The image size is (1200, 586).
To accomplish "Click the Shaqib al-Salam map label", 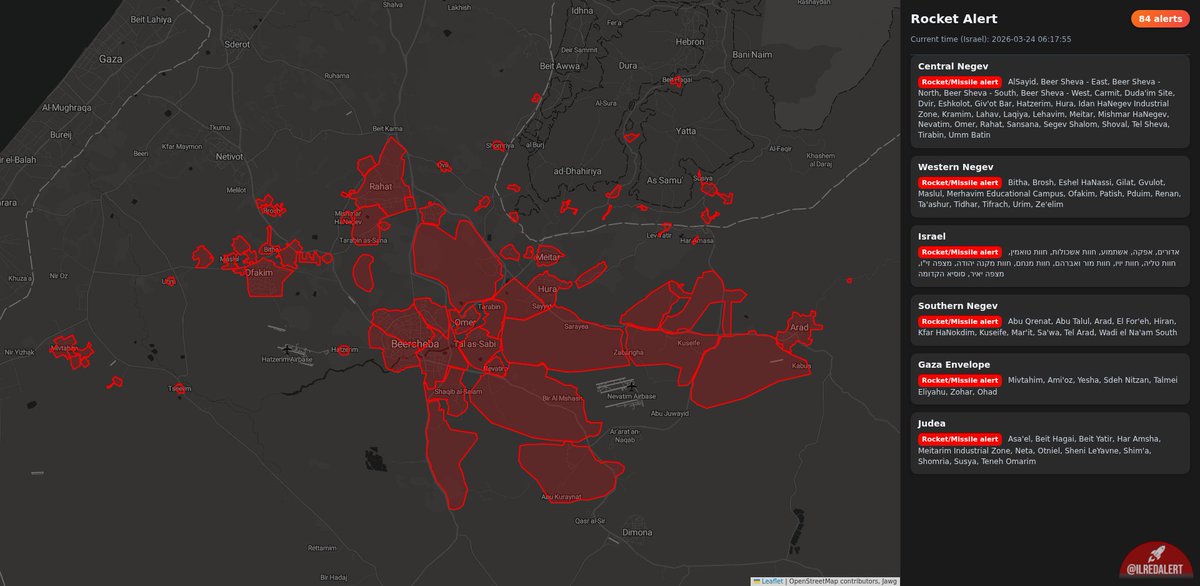I will [x=459, y=391].
